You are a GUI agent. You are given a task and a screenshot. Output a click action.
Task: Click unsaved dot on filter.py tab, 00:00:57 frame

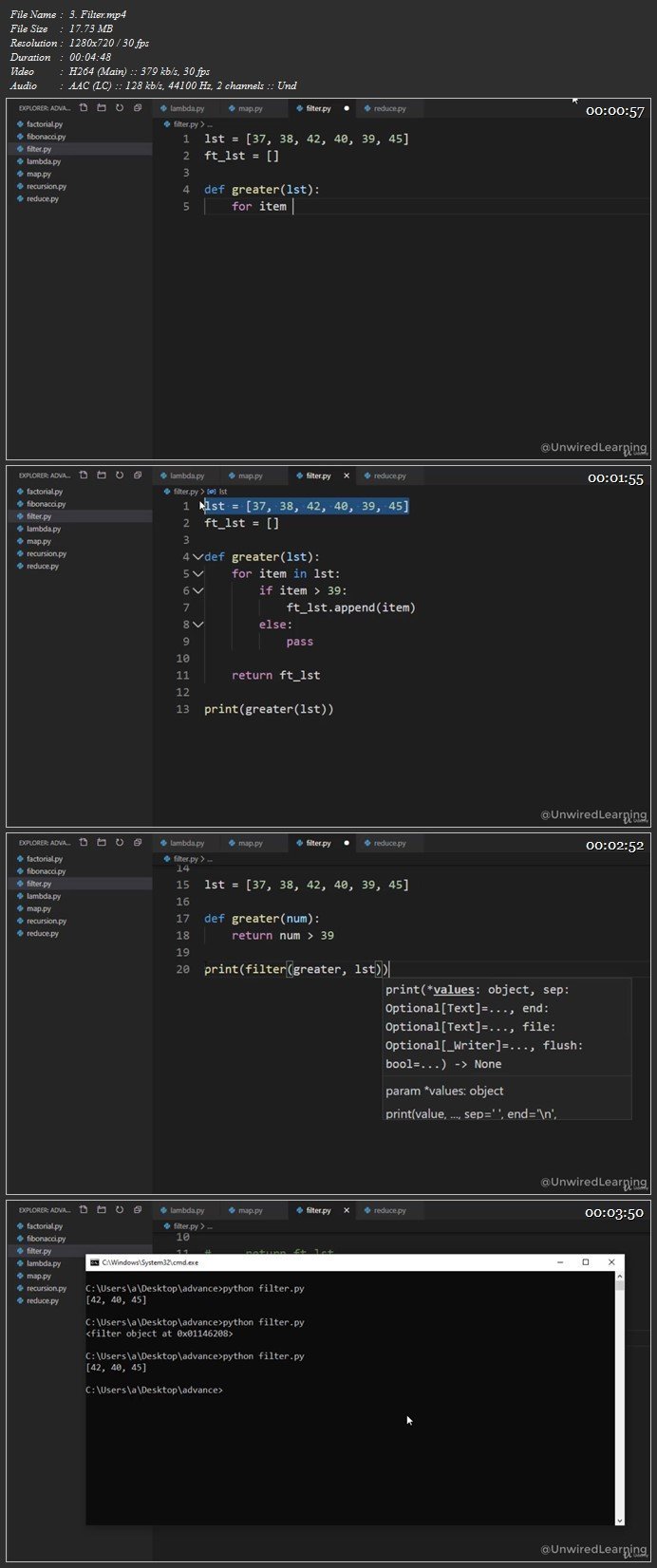click(347, 108)
